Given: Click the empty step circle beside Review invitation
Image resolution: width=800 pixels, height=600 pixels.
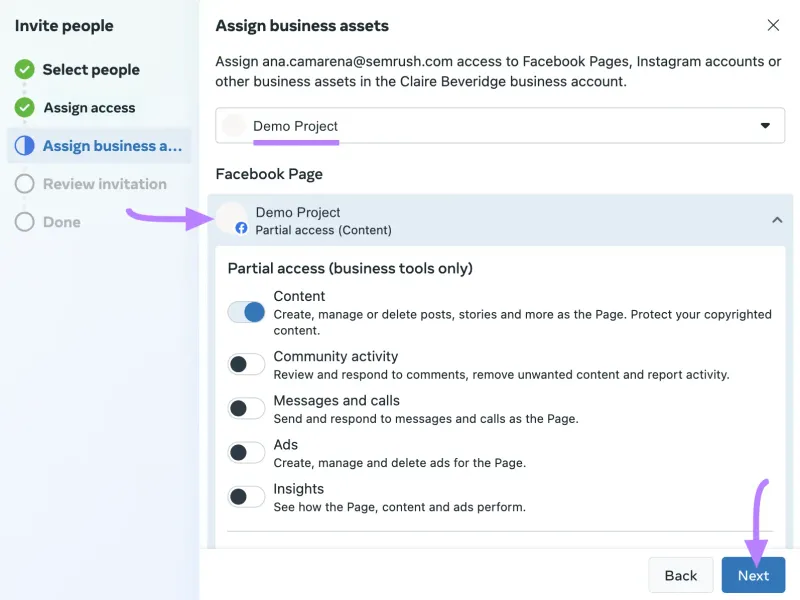Looking at the screenshot, I should tap(23, 183).
